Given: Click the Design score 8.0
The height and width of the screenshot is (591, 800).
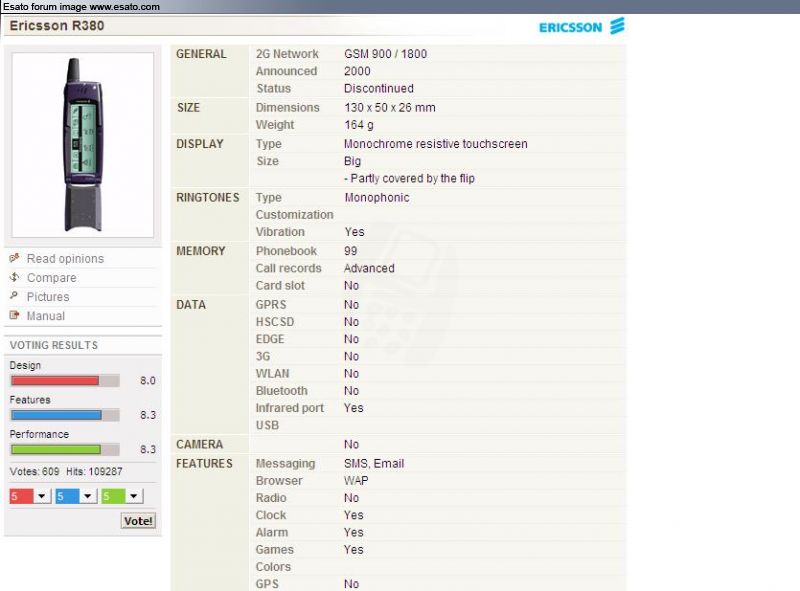Looking at the screenshot, I should [x=148, y=381].
